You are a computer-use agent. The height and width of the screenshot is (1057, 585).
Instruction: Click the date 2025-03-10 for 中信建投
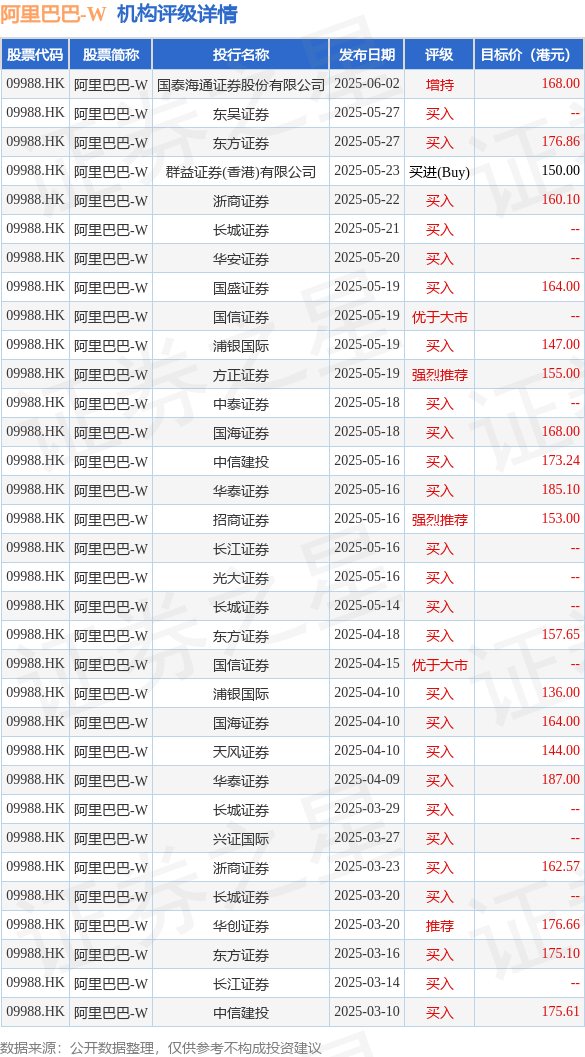coord(367,1012)
